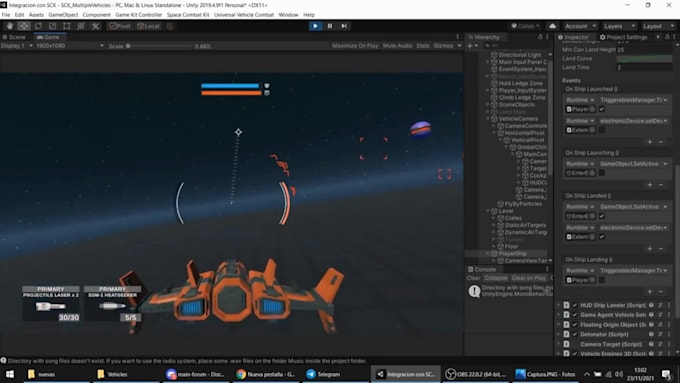
Task: Select the Scale tool in the toolbar
Action: pyautogui.click(x=52, y=26)
